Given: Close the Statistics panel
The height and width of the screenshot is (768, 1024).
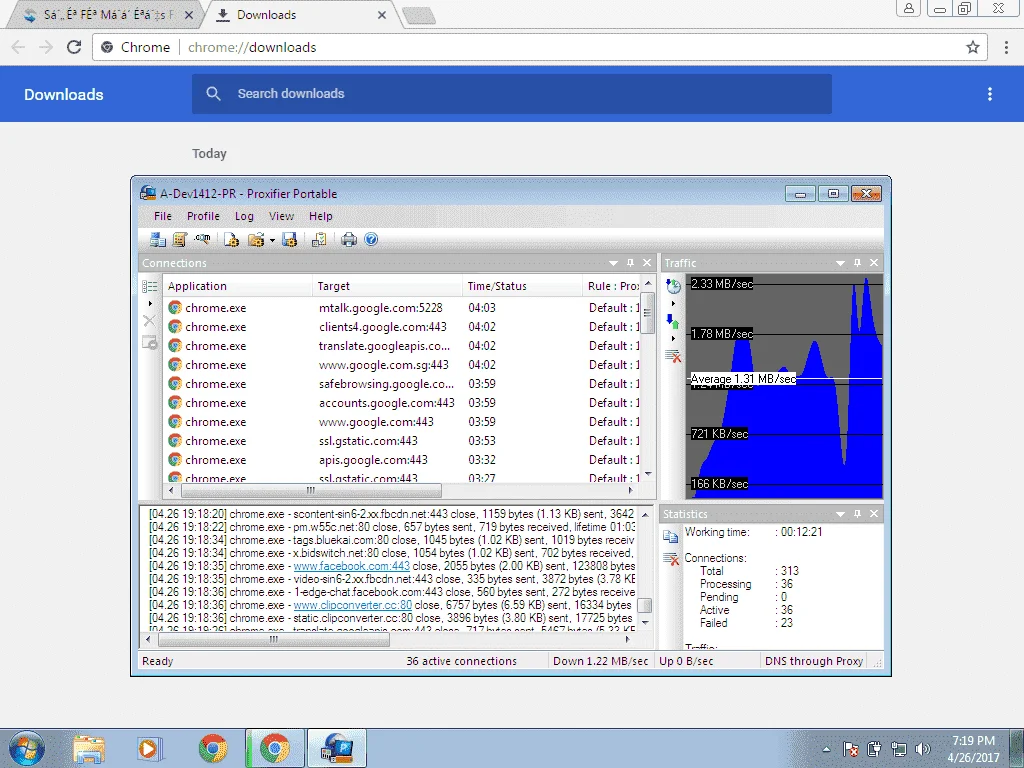Looking at the screenshot, I should point(874,513).
